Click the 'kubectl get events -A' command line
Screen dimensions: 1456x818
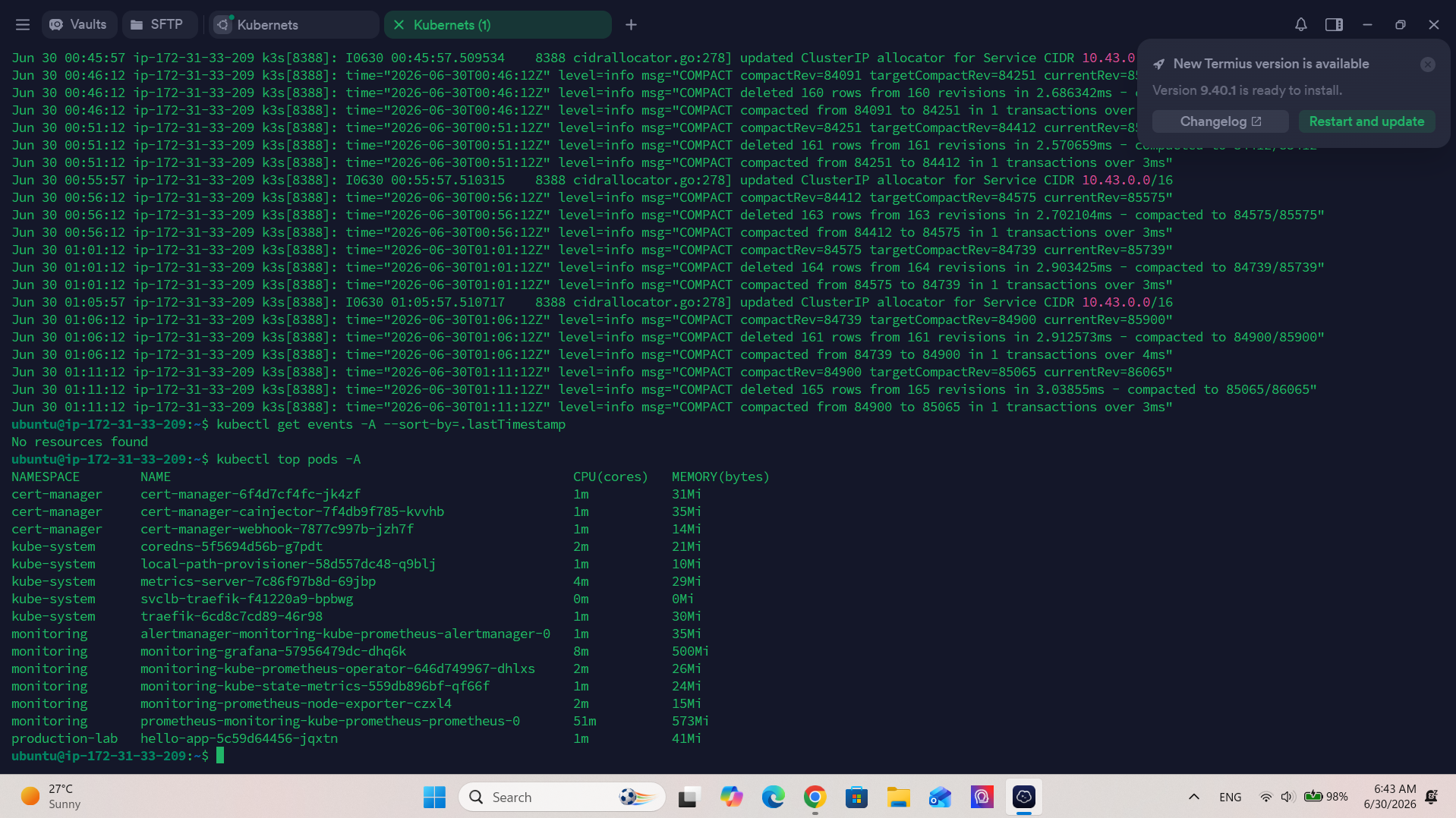[391, 424]
